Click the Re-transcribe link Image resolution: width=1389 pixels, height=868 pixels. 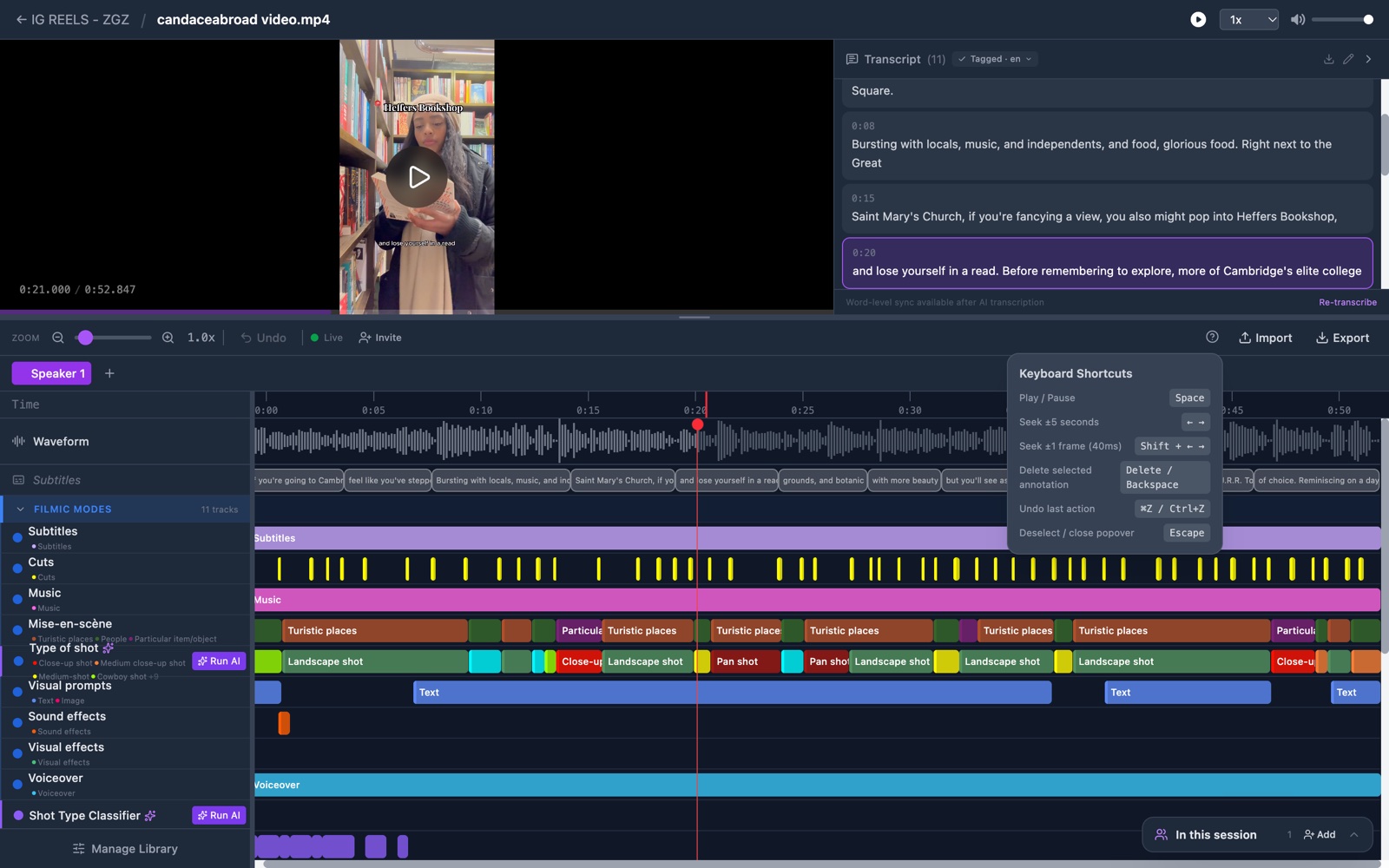(1347, 302)
